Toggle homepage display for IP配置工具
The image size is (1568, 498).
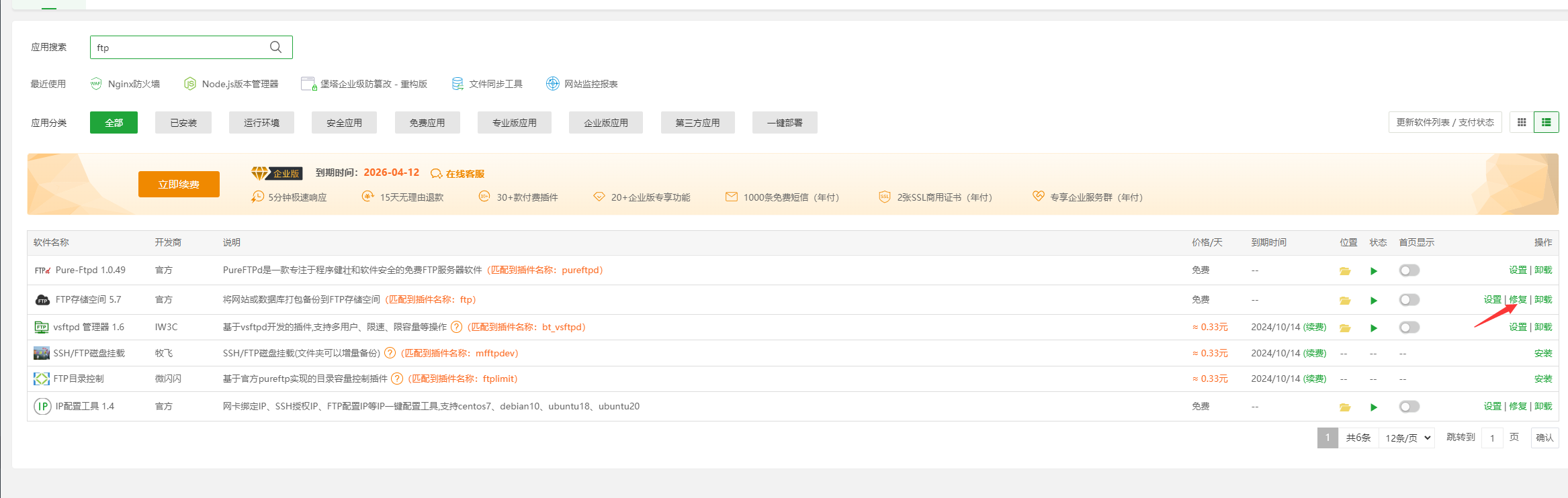point(1409,407)
